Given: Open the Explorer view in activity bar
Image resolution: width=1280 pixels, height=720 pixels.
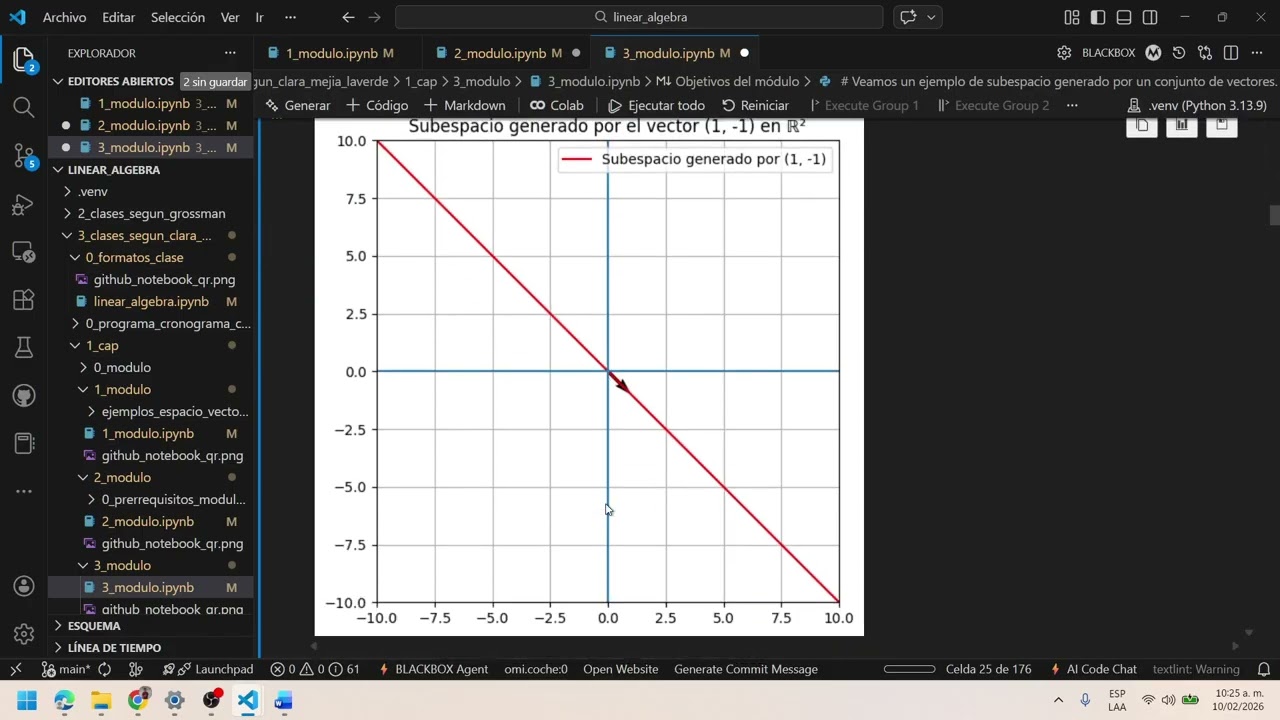Looking at the screenshot, I should [24, 59].
